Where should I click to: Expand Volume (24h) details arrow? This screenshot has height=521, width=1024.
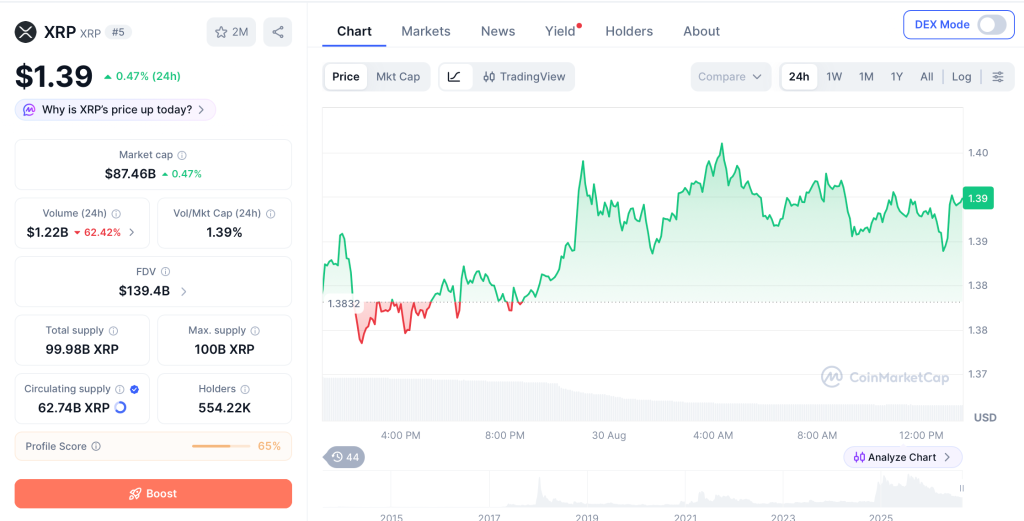point(131,232)
